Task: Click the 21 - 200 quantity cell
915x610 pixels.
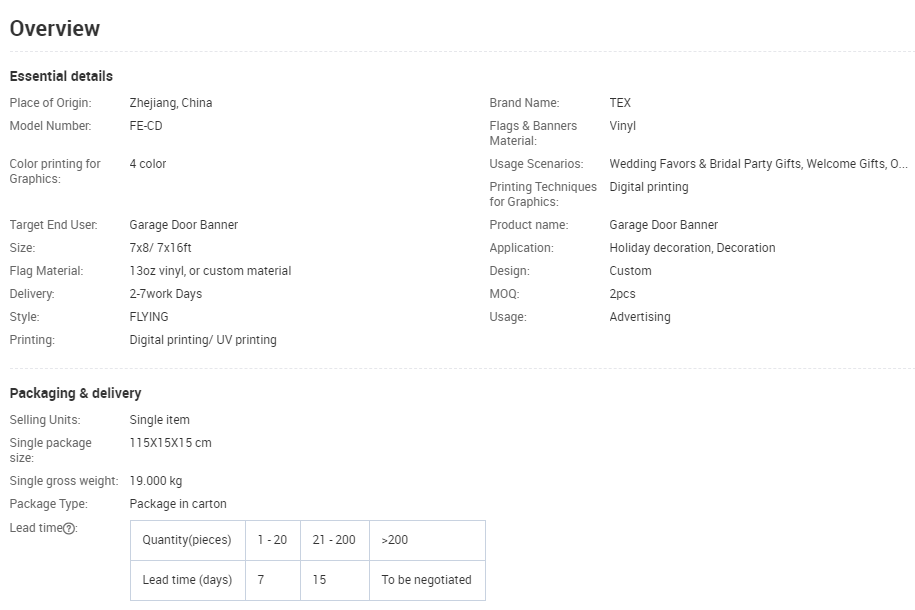Action: click(334, 540)
